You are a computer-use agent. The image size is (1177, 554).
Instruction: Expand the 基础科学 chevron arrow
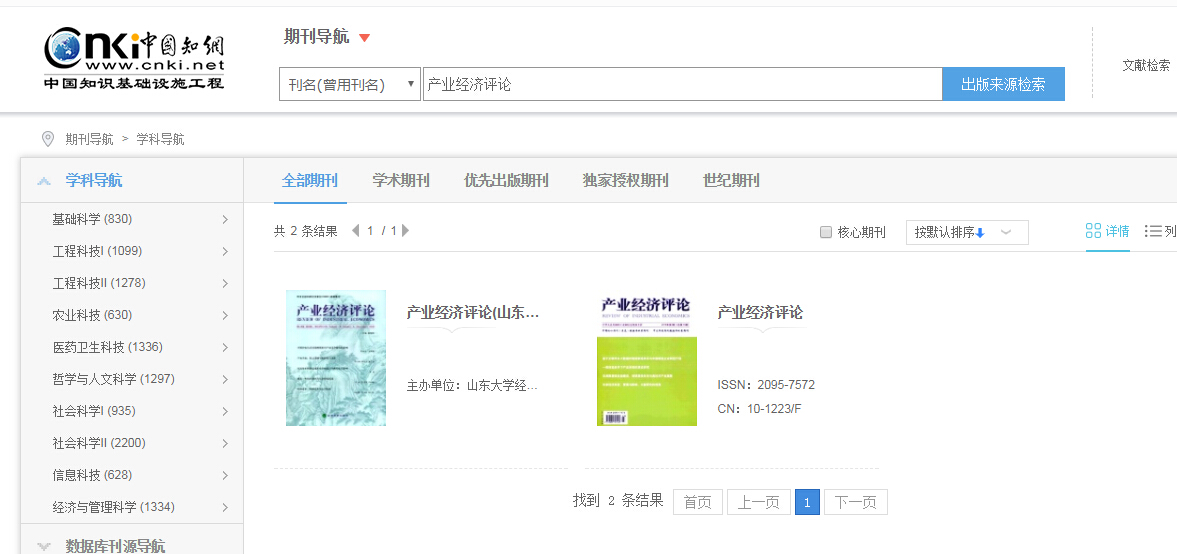(x=225, y=219)
